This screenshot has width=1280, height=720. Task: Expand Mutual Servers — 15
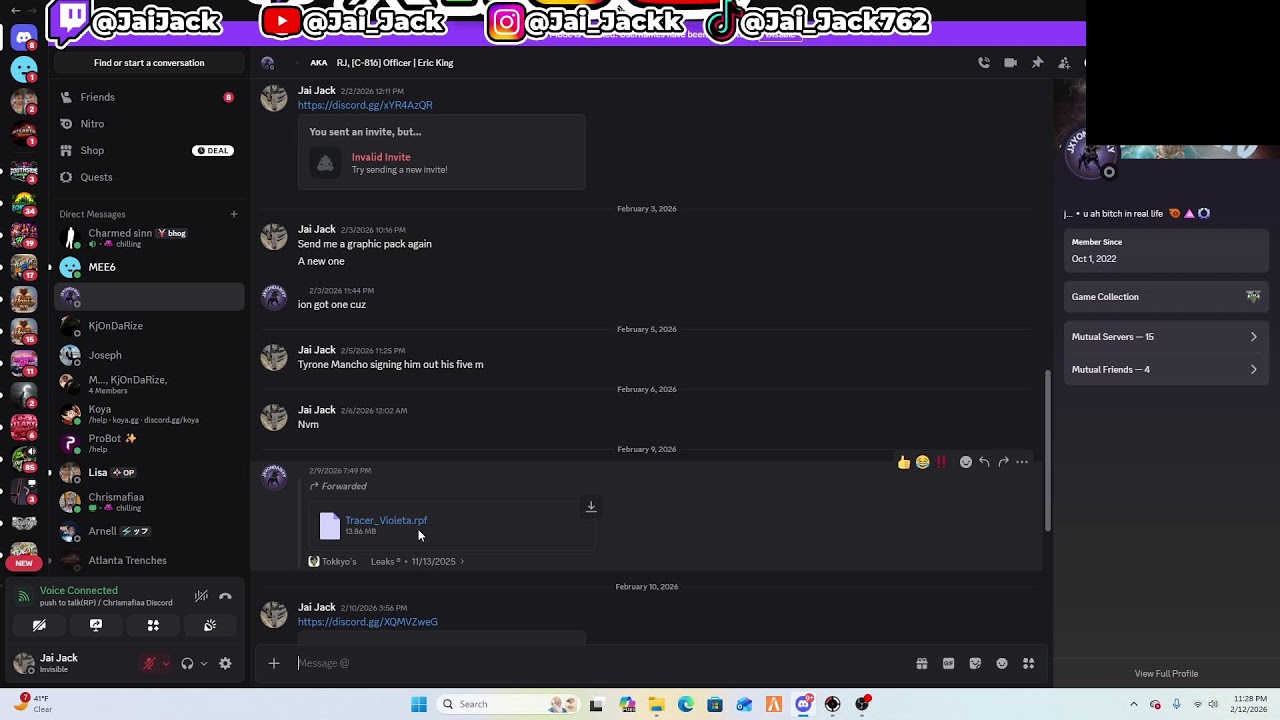[1165, 337]
